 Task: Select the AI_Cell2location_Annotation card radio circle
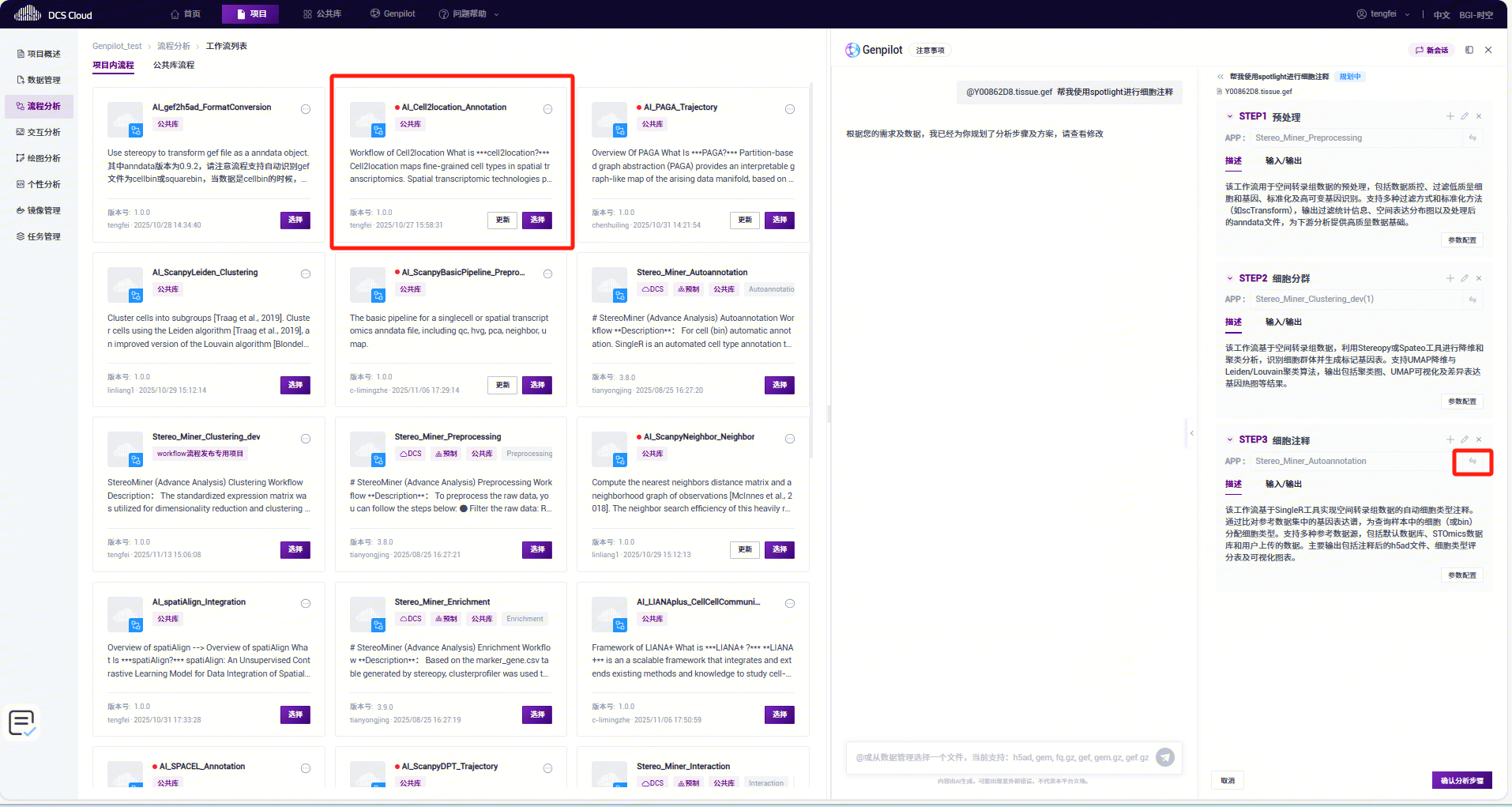[547, 109]
